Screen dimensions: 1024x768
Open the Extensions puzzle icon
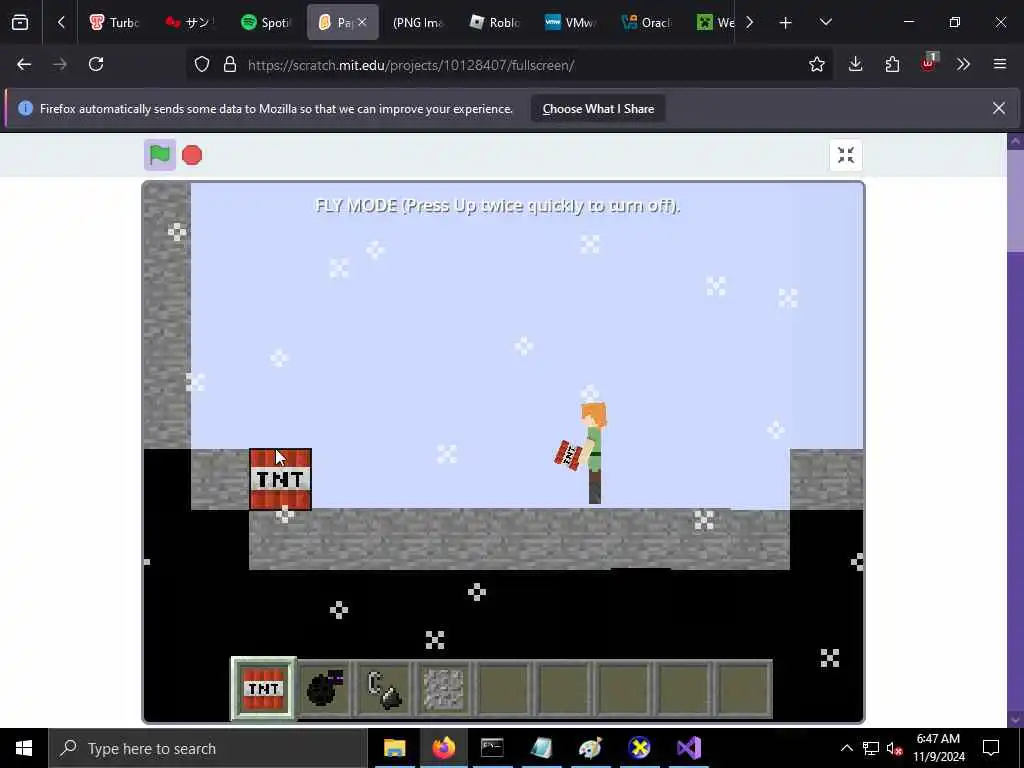click(892, 64)
